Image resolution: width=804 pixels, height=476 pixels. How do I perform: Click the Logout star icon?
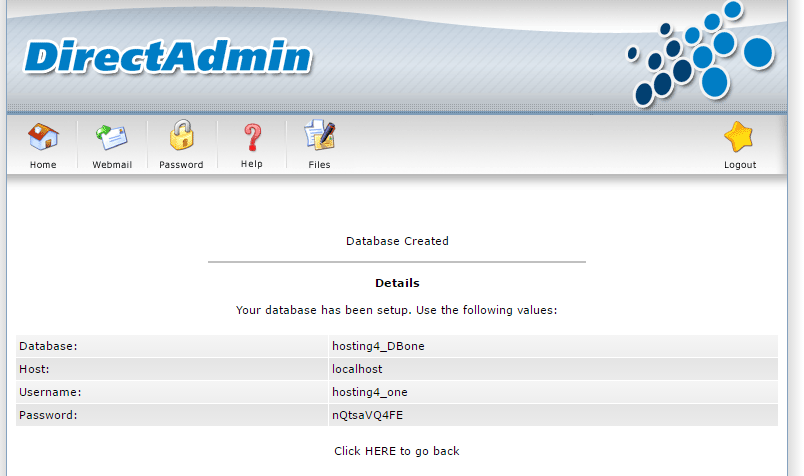739,137
